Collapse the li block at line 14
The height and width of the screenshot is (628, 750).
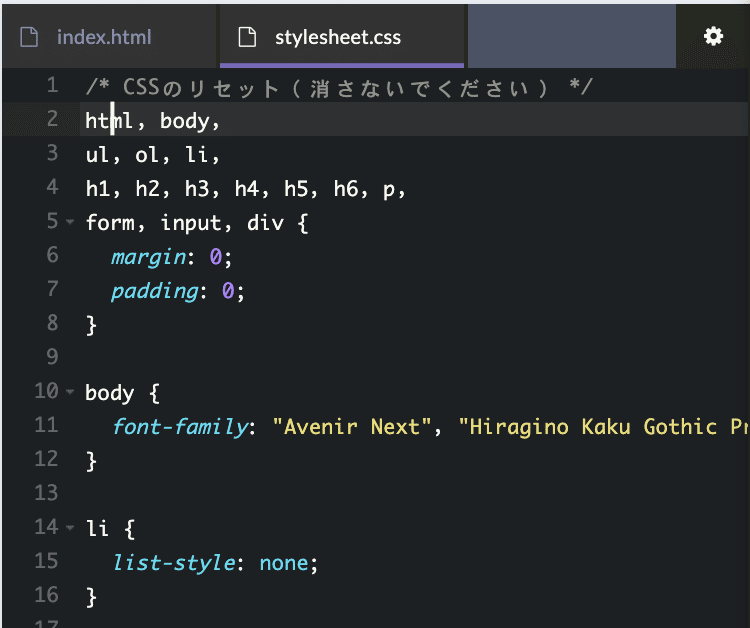70,528
